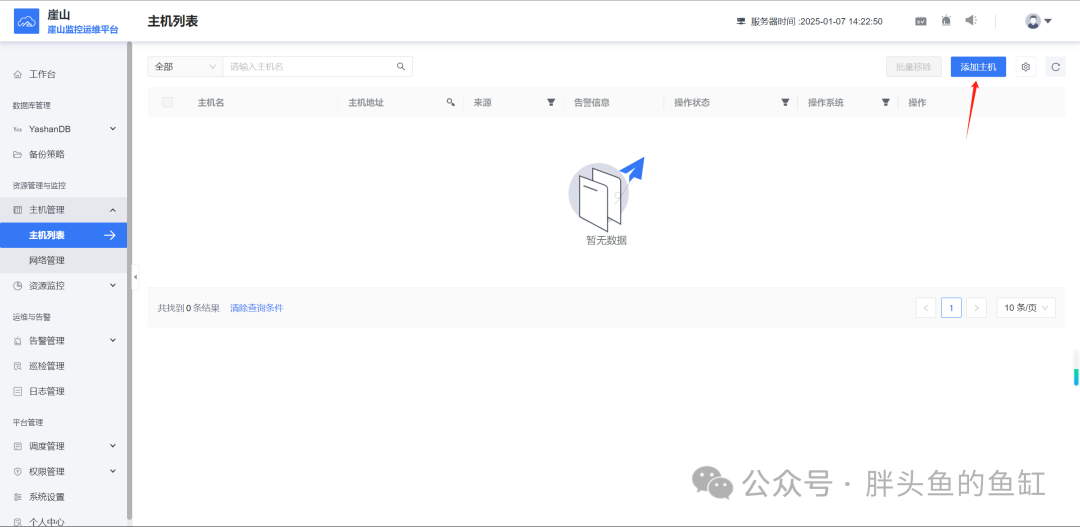Viewport: 1080px width, 527px height.
Task: Click the 清除查询条件 link
Action: pyautogui.click(x=256, y=308)
